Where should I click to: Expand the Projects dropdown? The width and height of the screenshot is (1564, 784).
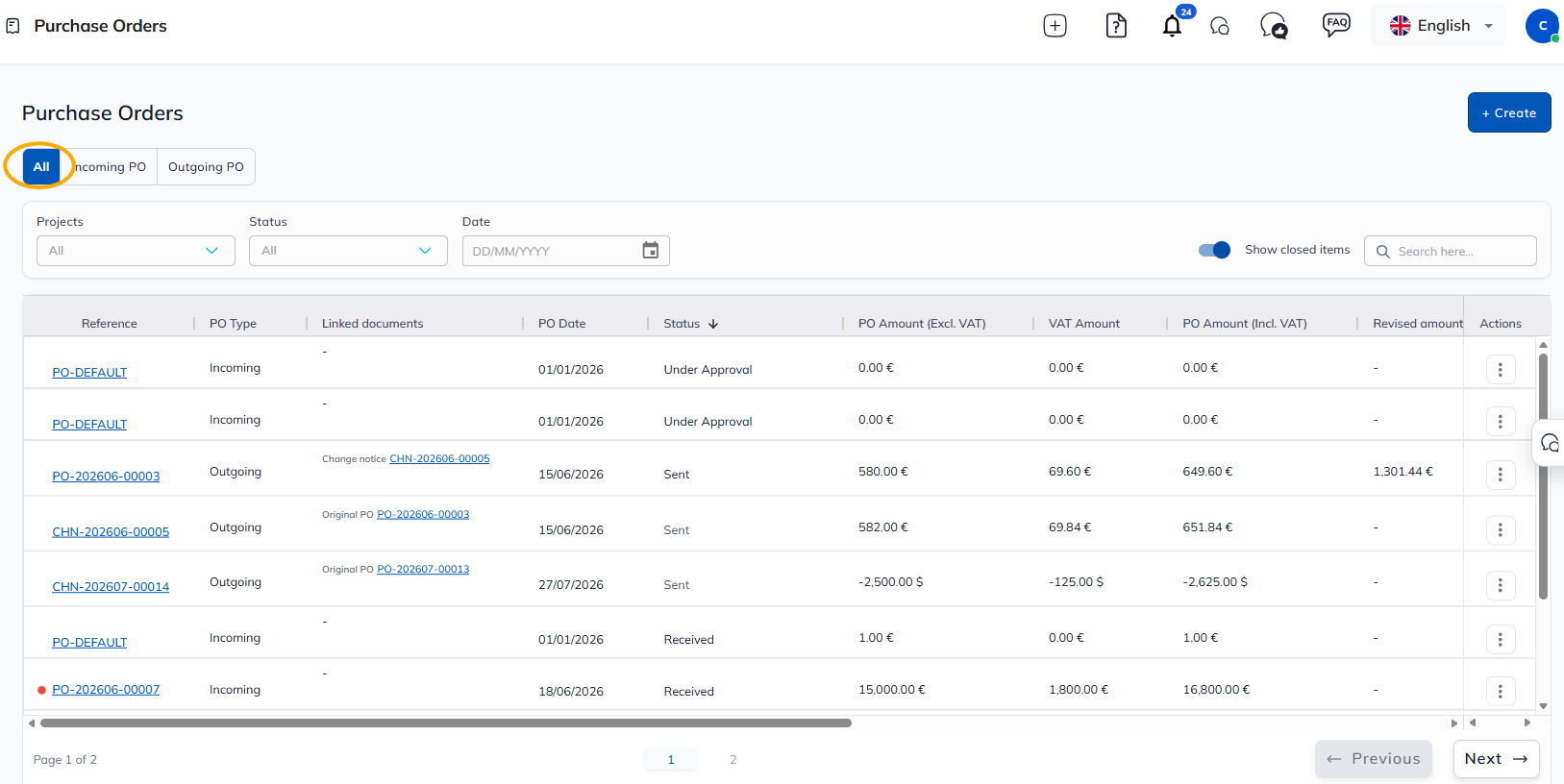[136, 251]
